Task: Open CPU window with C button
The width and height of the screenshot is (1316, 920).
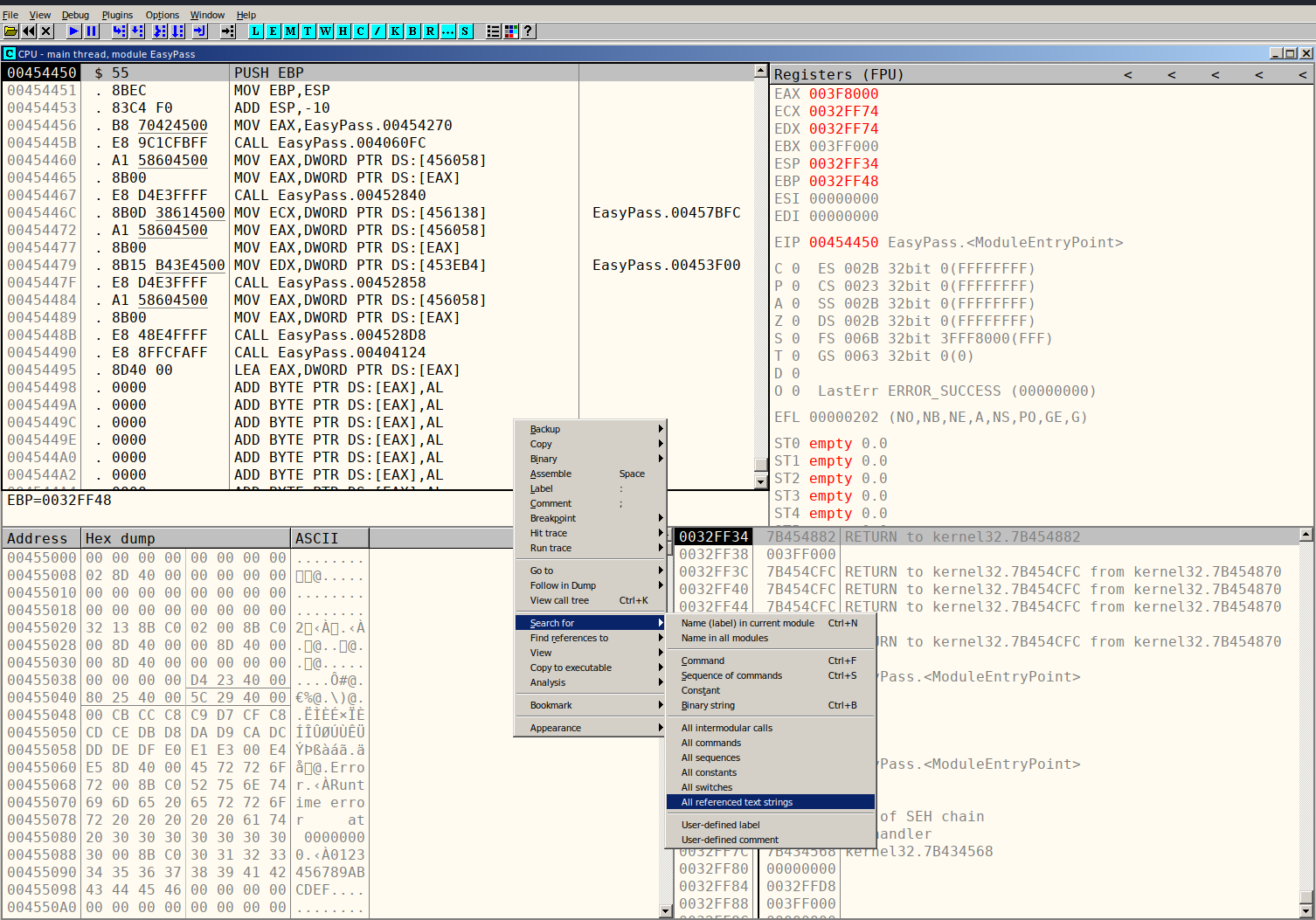Action: click(361, 31)
